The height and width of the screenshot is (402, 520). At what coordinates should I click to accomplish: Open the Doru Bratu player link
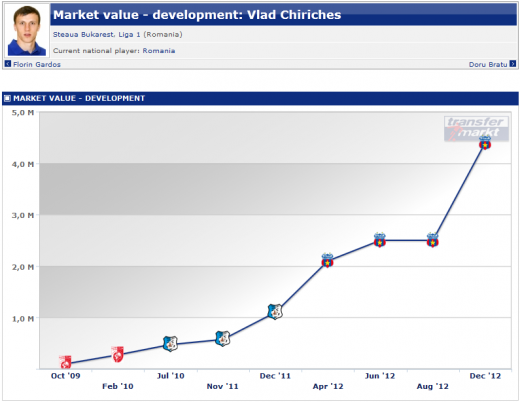pyautogui.click(x=488, y=64)
